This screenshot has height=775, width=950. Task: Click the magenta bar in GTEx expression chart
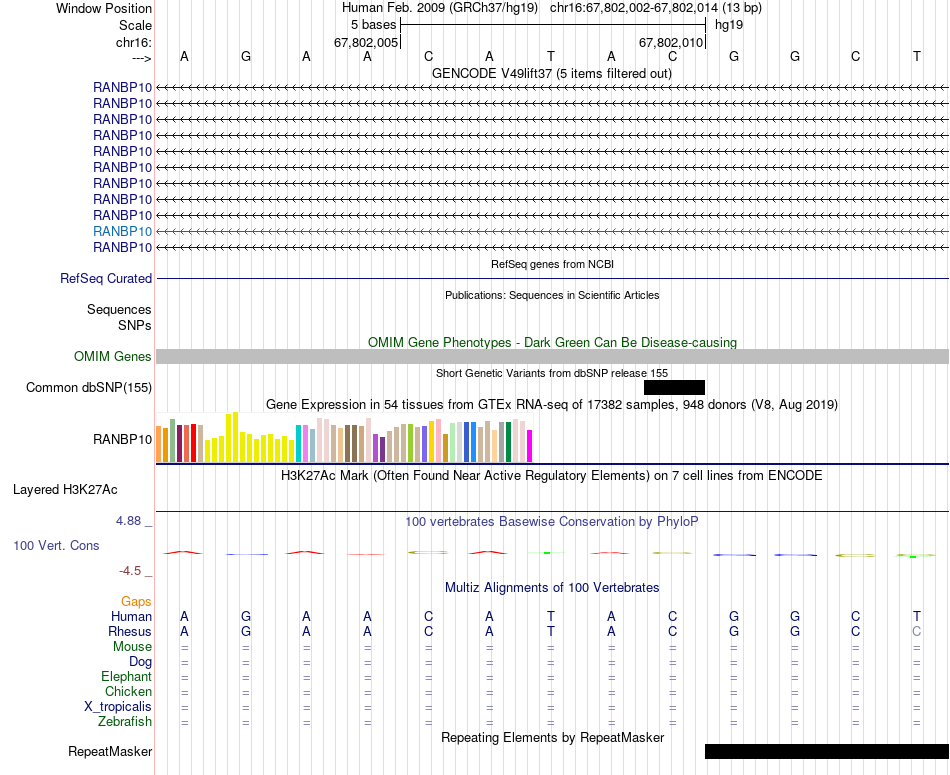[x=530, y=446]
